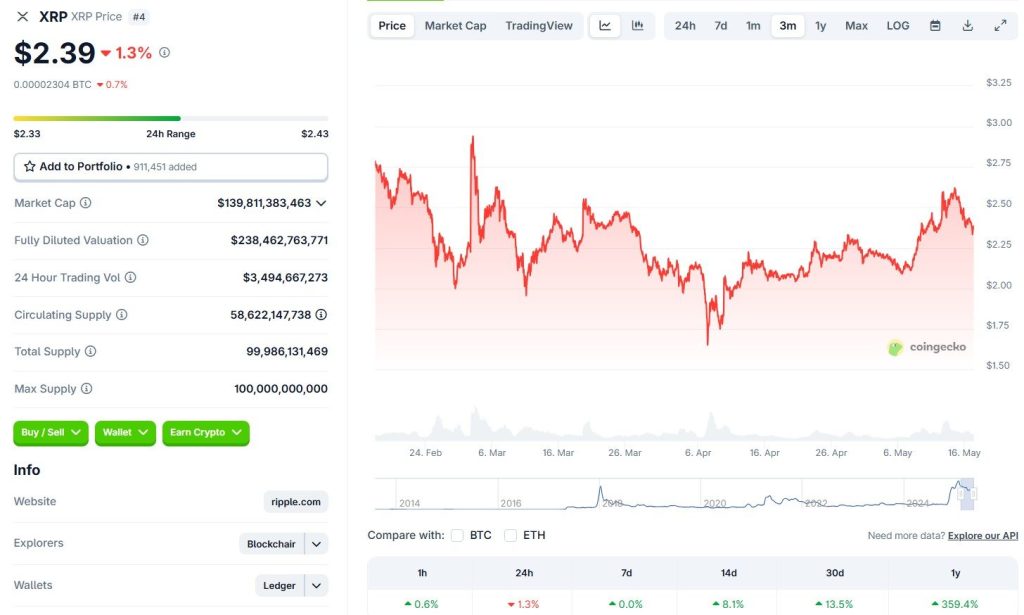Toggle the LOG scale option
The width and height of the screenshot is (1024, 615).
[898, 26]
